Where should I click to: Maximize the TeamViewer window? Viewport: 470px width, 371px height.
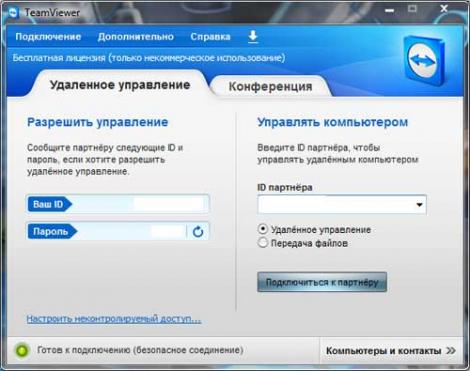tap(412, 9)
